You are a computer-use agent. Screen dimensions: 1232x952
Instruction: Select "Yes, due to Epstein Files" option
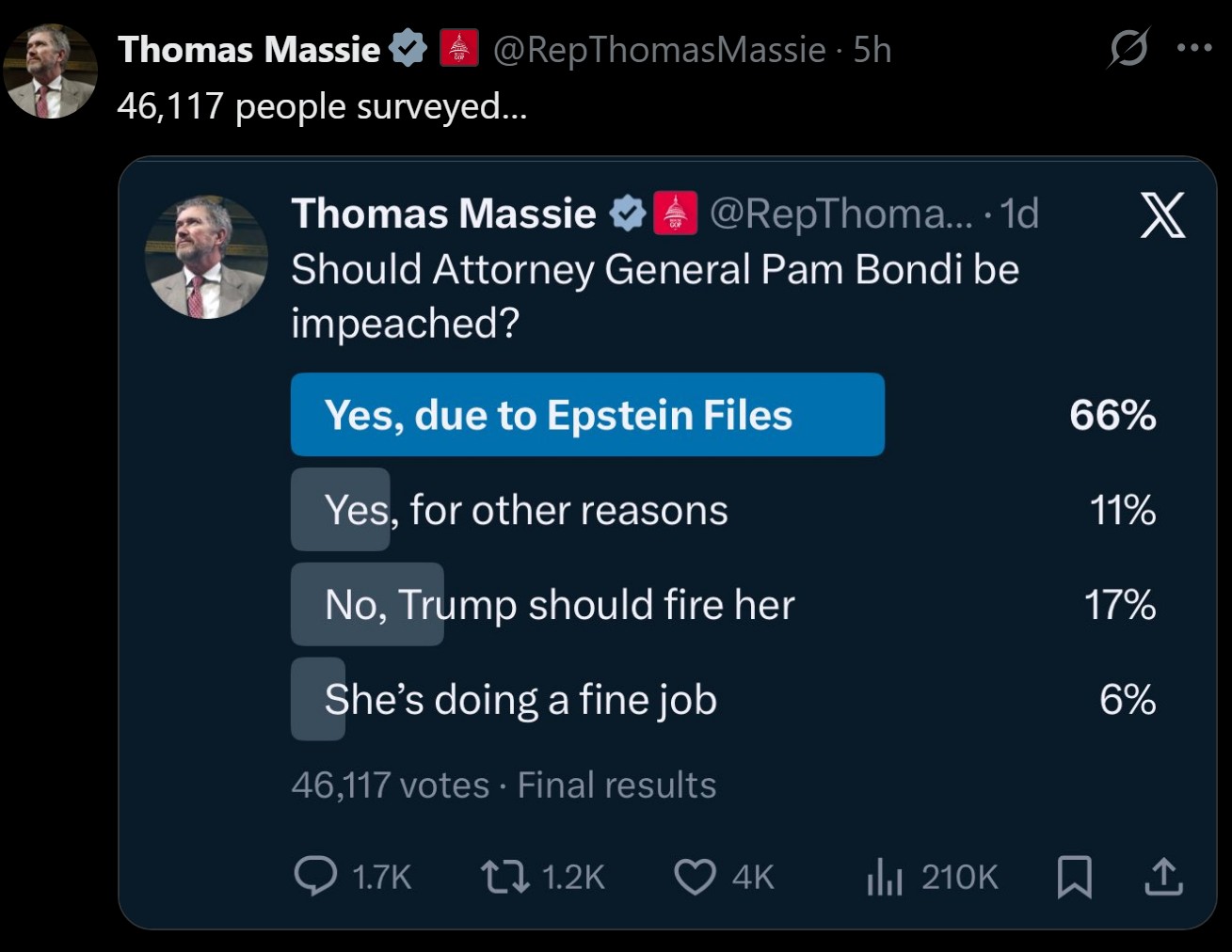click(587, 415)
